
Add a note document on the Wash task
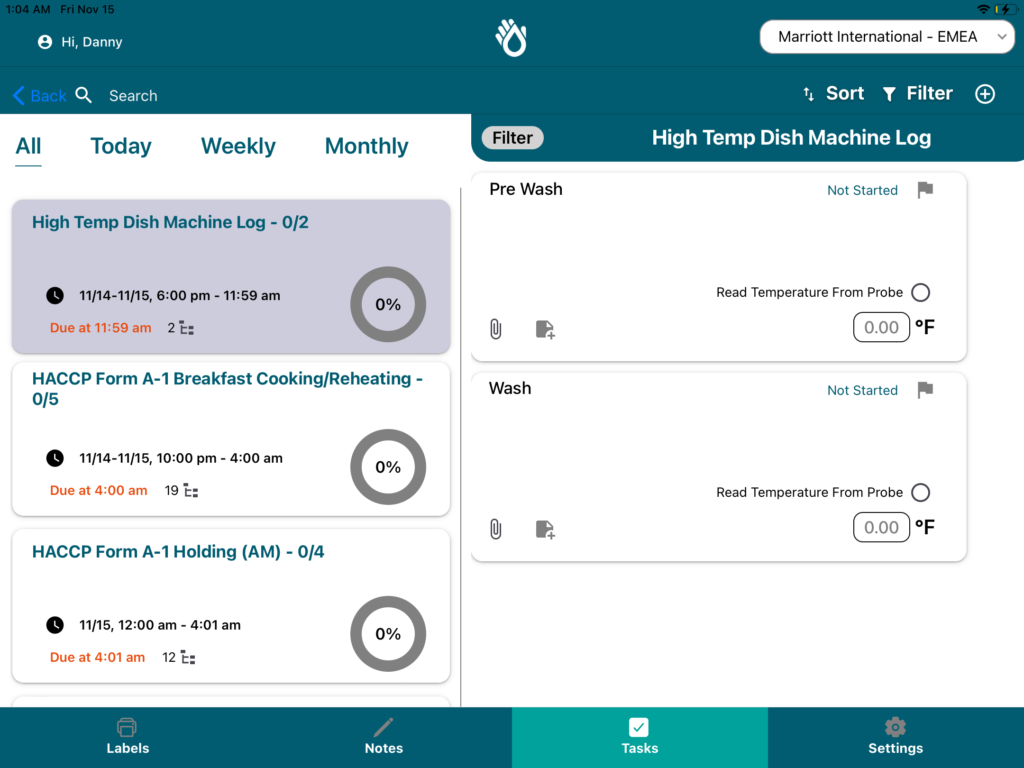pos(545,529)
